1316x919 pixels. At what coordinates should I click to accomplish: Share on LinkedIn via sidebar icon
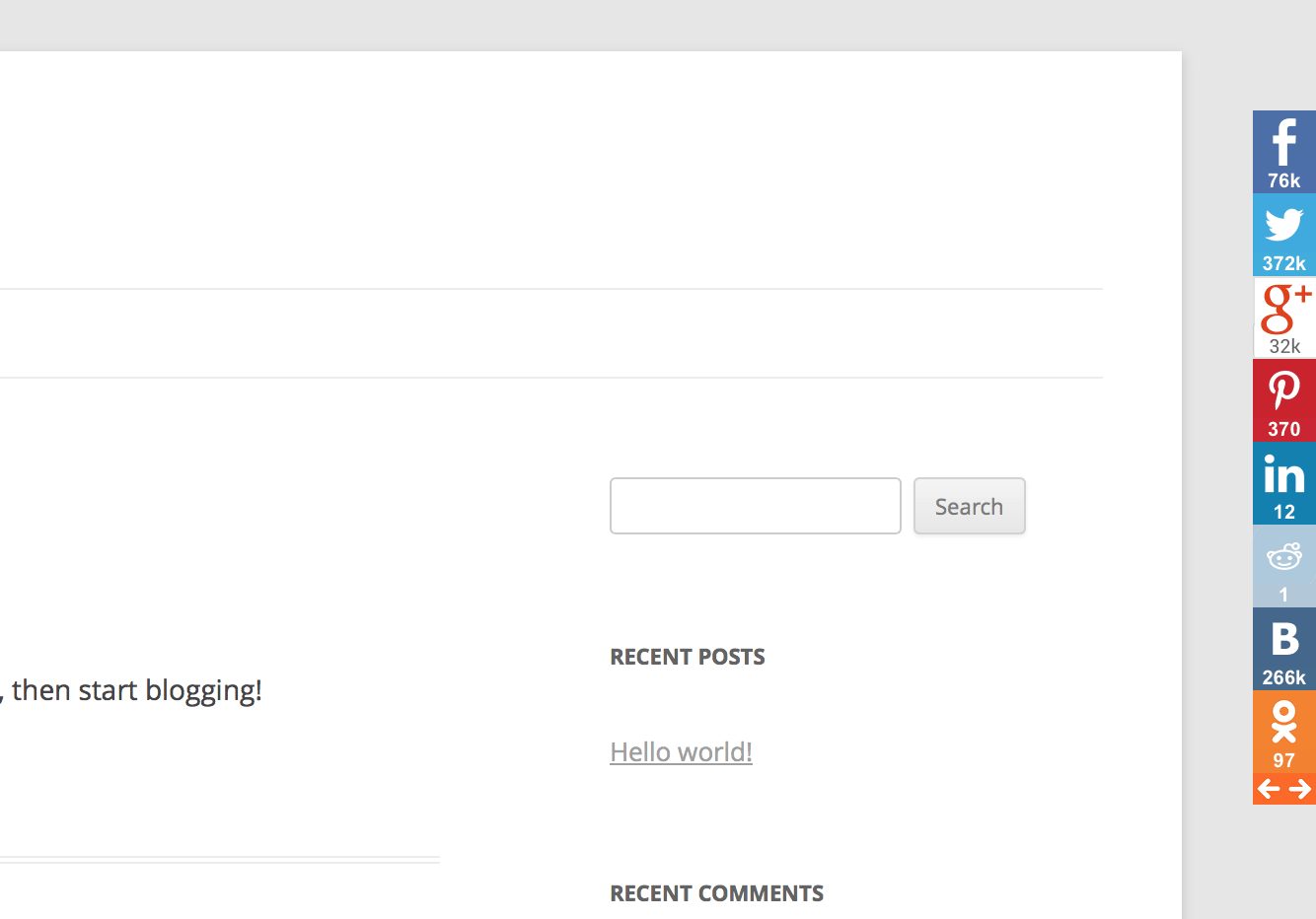pos(1283,474)
